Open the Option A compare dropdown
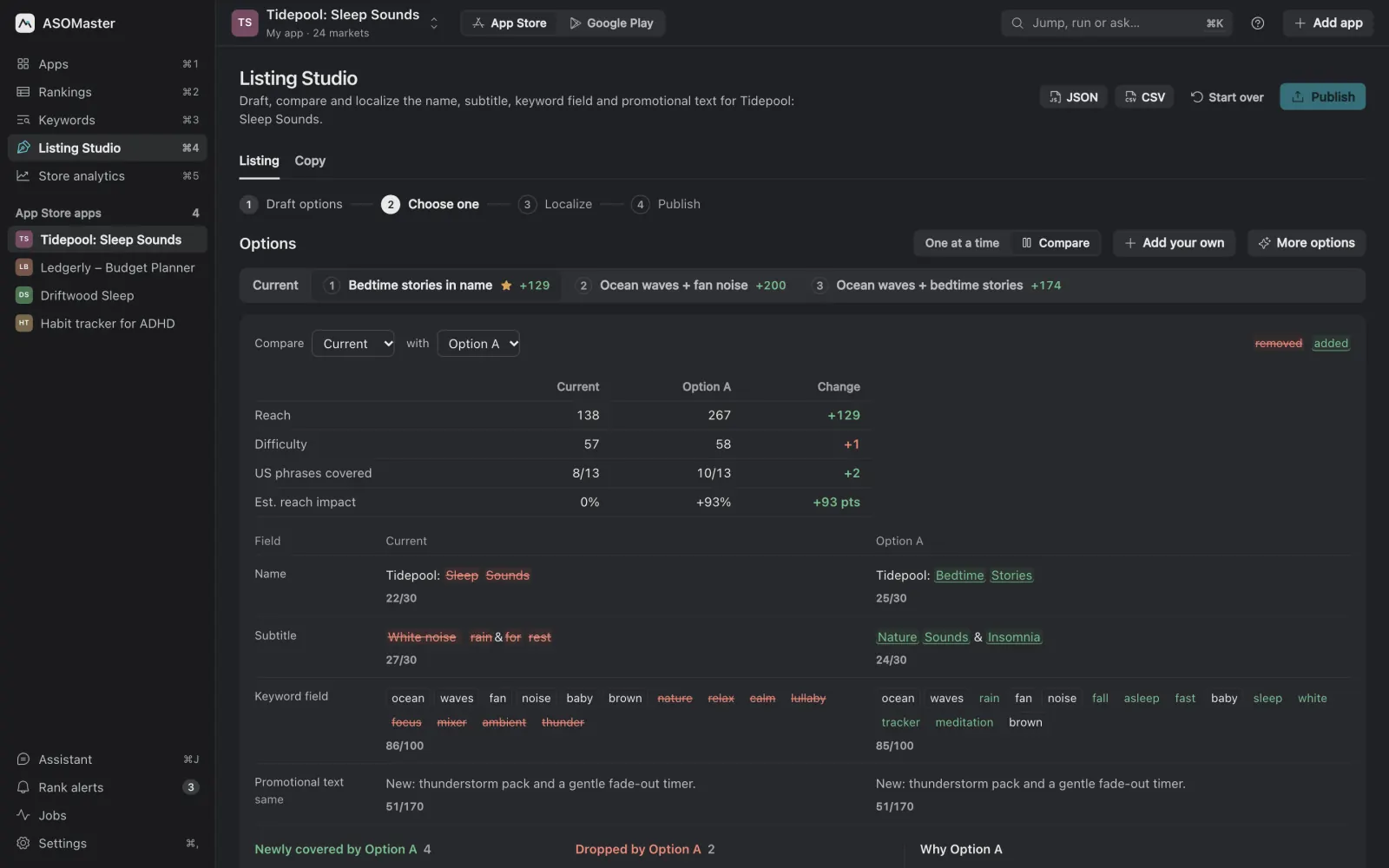This screenshot has width=1389, height=868. pyautogui.click(x=478, y=344)
